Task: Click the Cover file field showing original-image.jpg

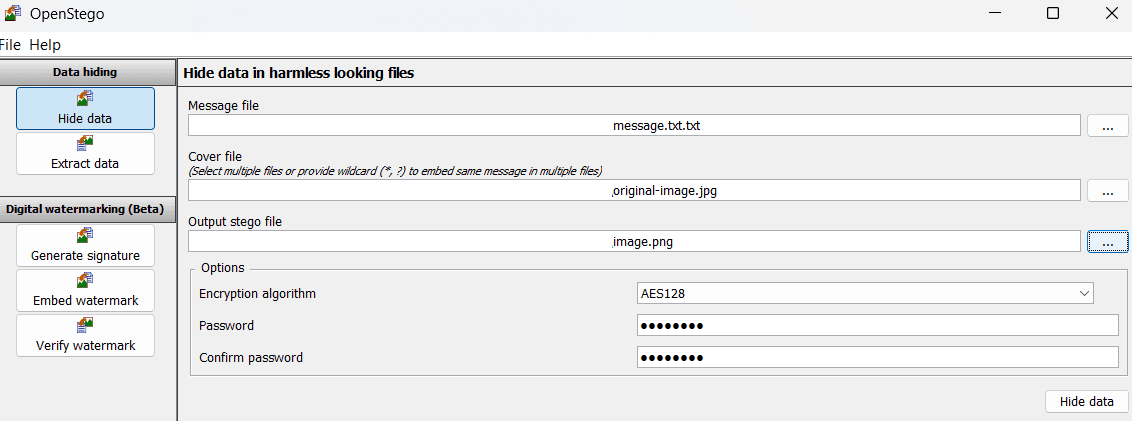Action: [x=635, y=191]
